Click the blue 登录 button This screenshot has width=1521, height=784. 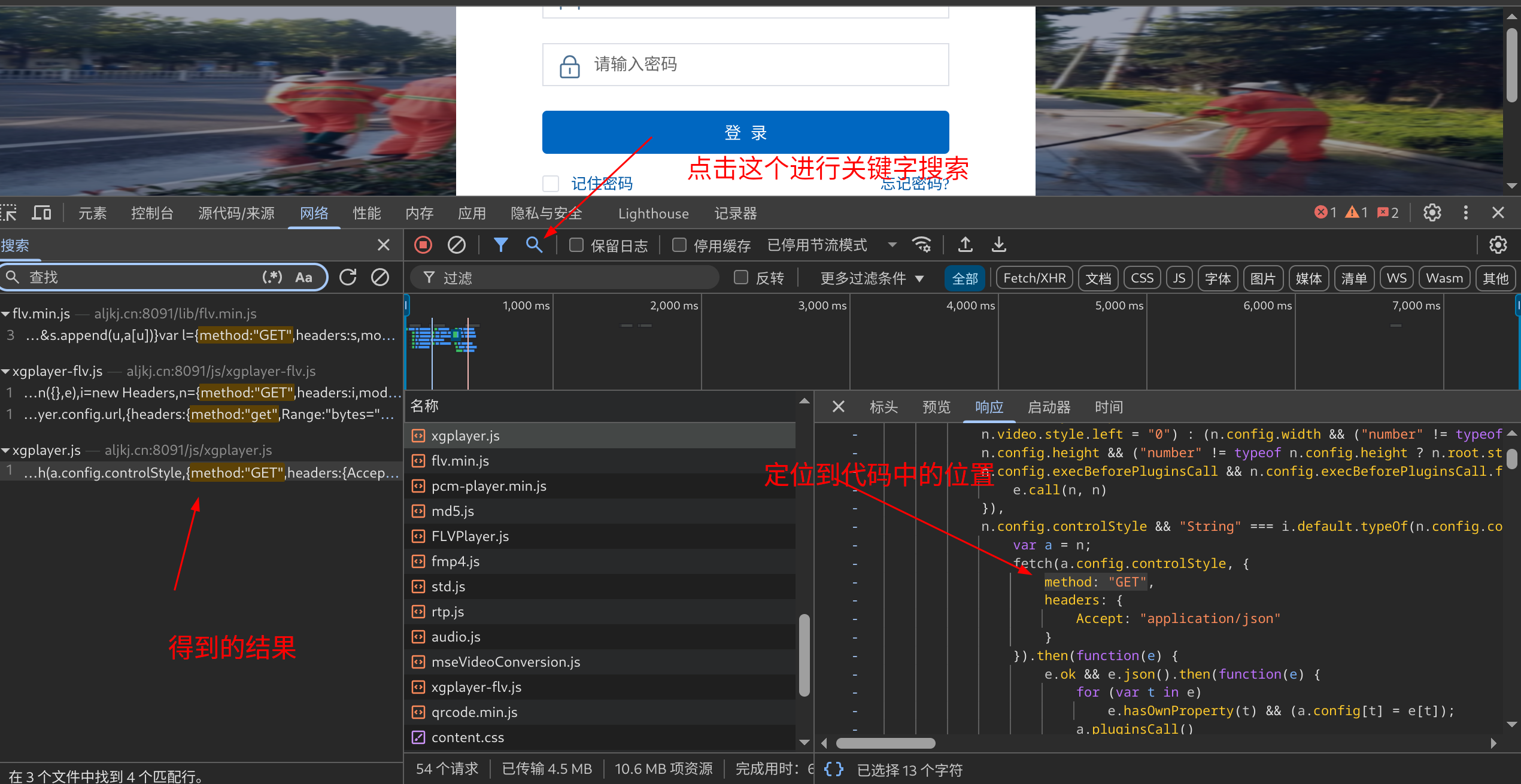745,132
